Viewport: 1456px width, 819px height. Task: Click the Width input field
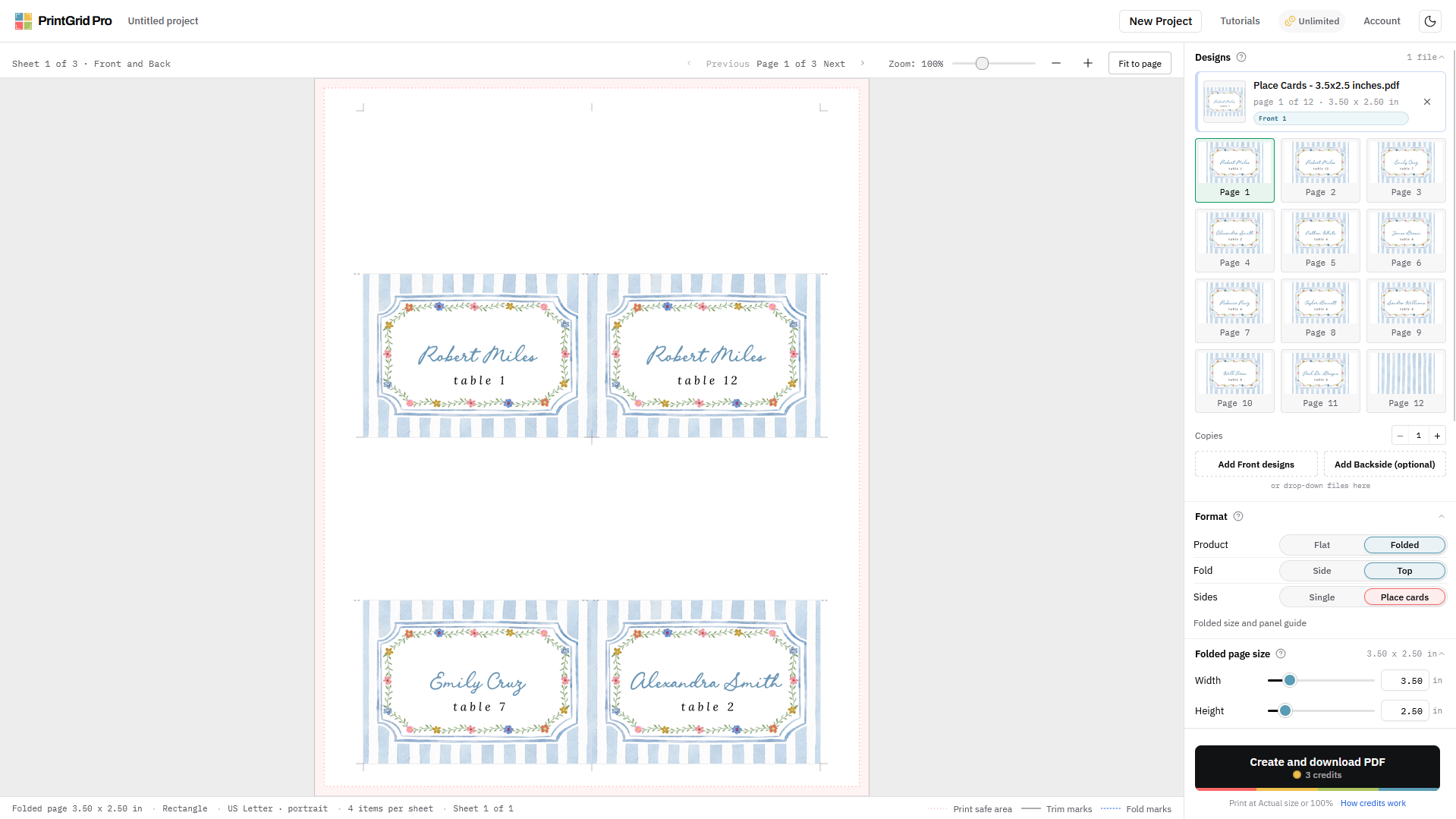click(x=1404, y=681)
